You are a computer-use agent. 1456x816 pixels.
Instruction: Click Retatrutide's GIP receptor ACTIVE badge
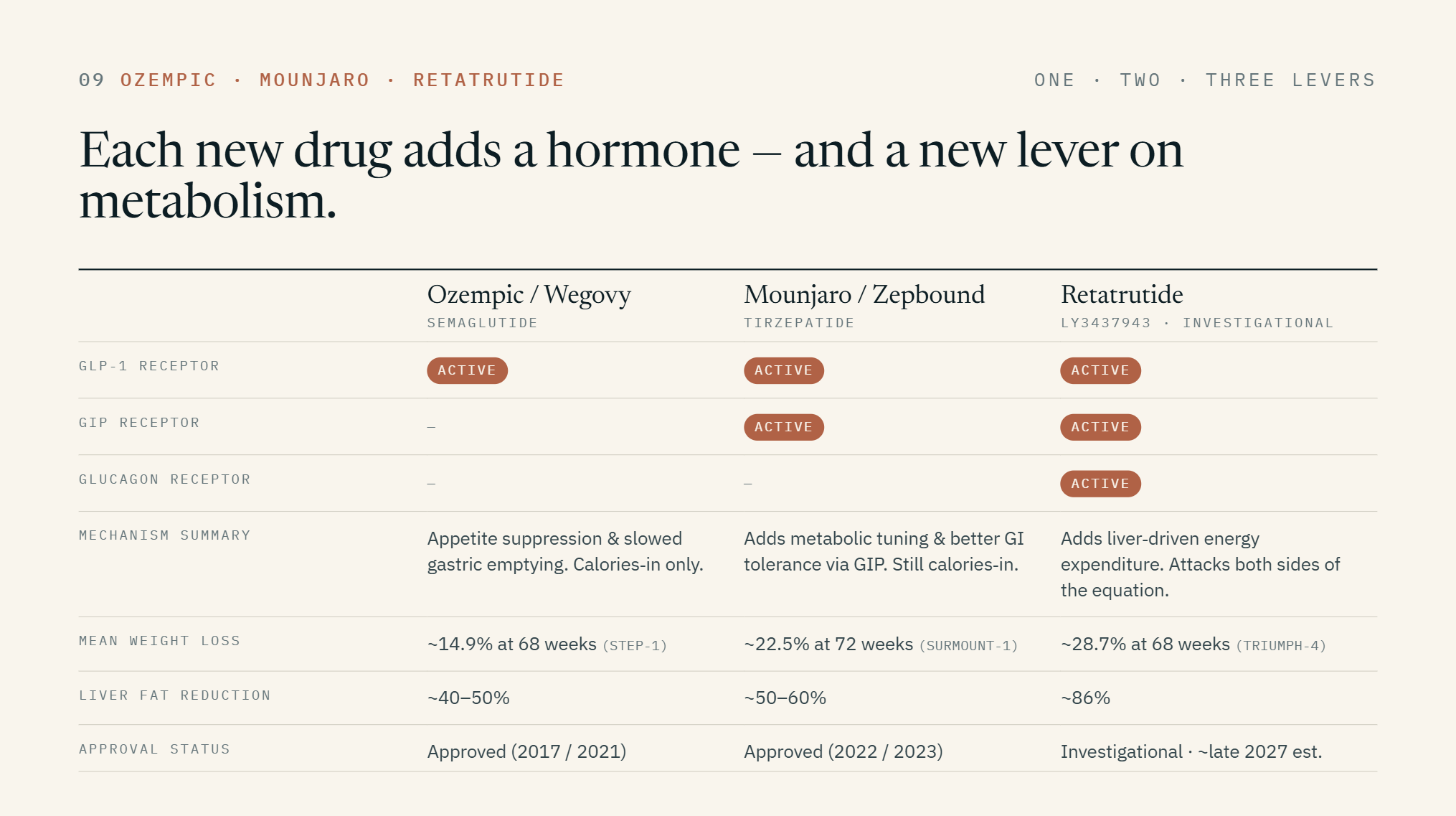[1100, 427]
